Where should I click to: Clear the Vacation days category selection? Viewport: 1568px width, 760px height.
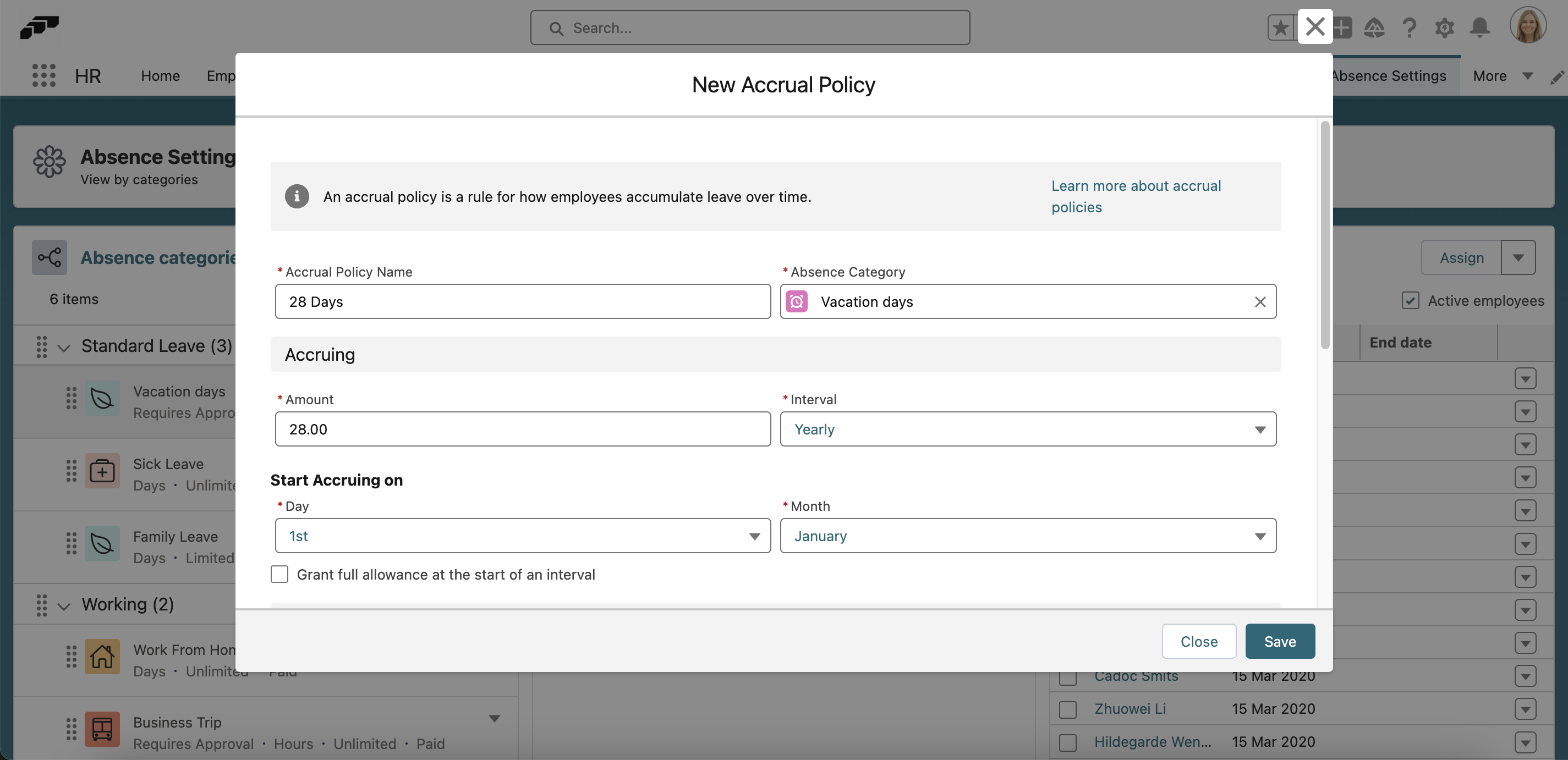(x=1260, y=302)
